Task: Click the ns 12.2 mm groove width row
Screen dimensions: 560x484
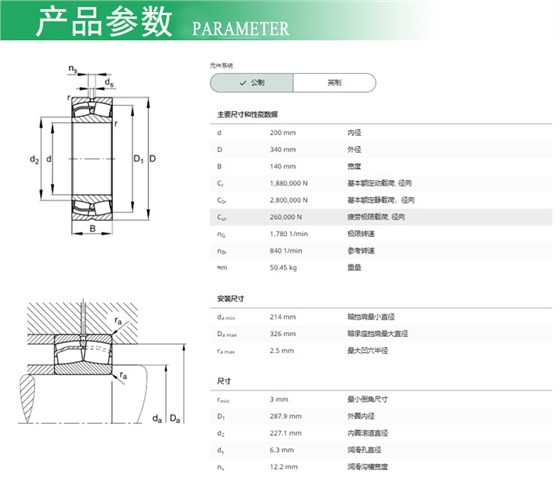Action: (381, 467)
